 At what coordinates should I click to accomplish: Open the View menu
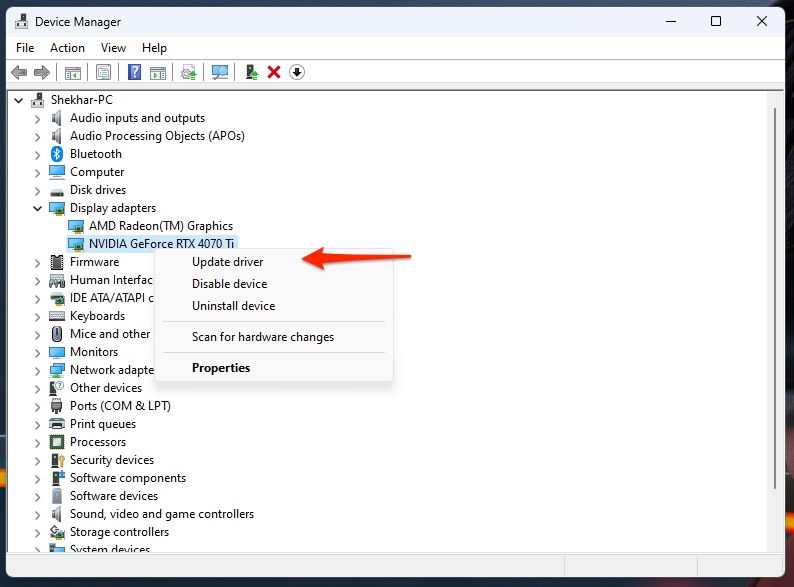113,47
